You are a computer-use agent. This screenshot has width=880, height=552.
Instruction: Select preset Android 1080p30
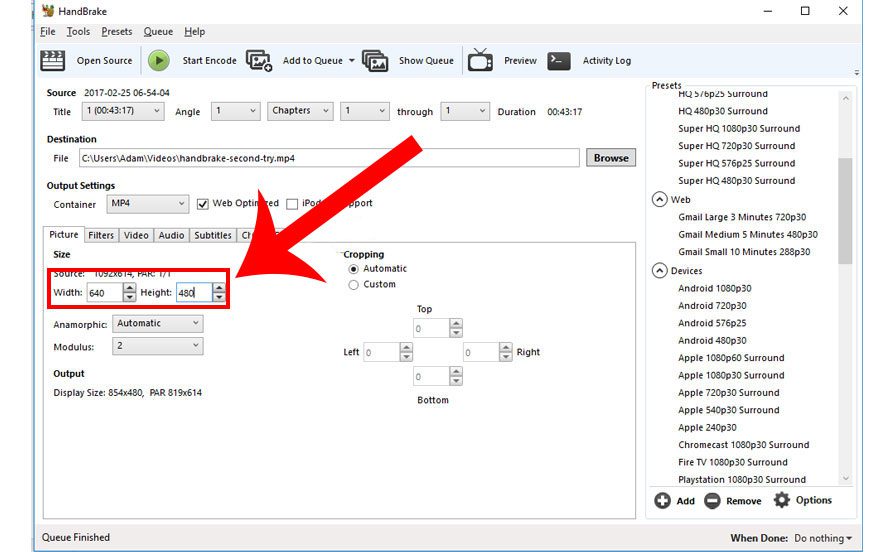714,288
